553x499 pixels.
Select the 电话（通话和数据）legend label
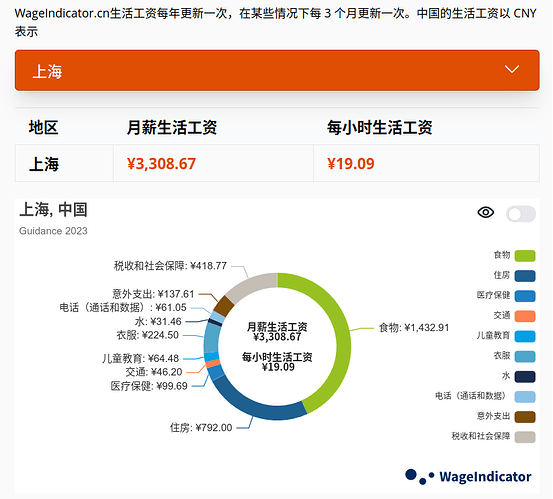pyautogui.click(x=472, y=396)
